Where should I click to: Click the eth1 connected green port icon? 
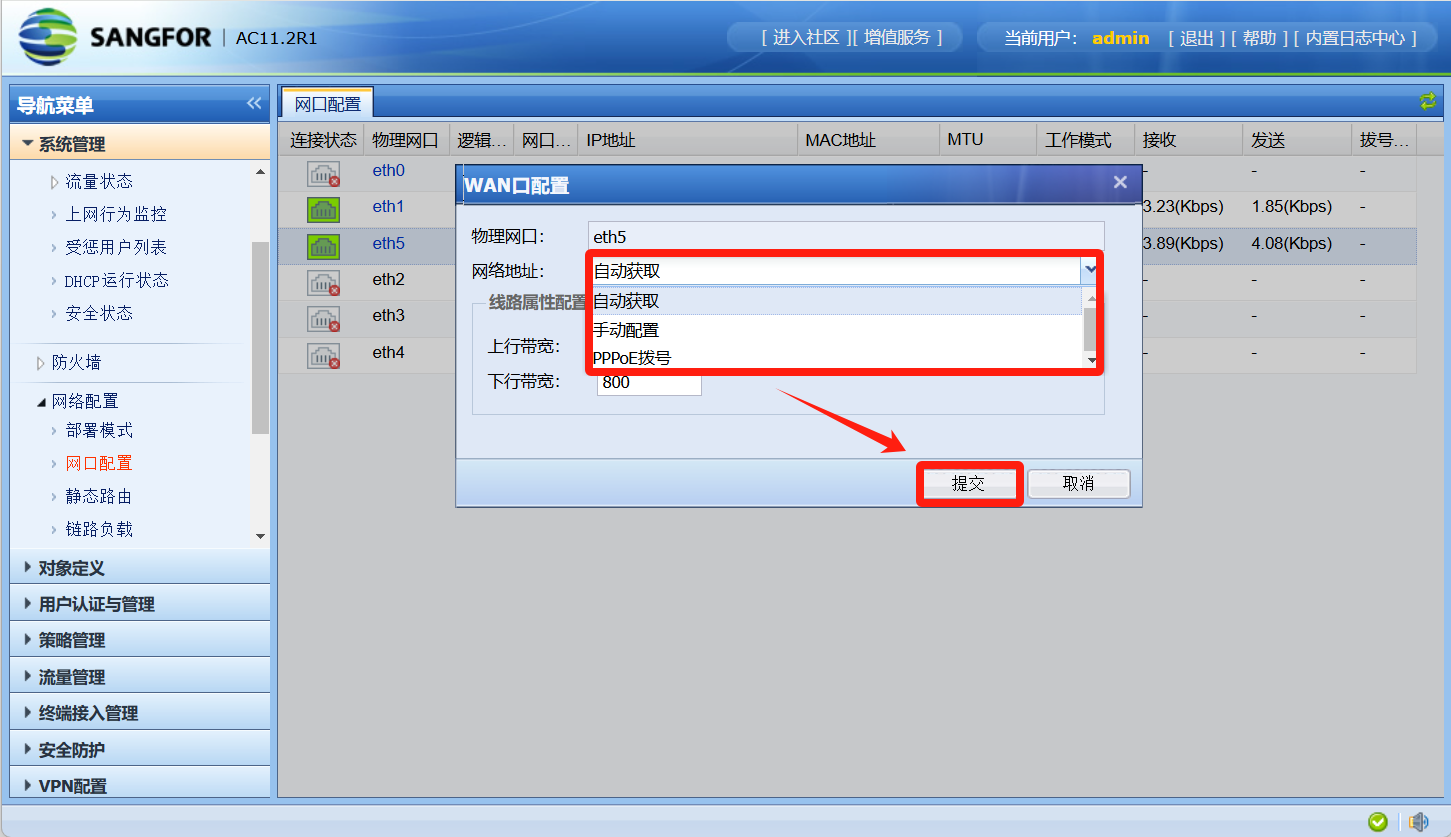pos(323,209)
